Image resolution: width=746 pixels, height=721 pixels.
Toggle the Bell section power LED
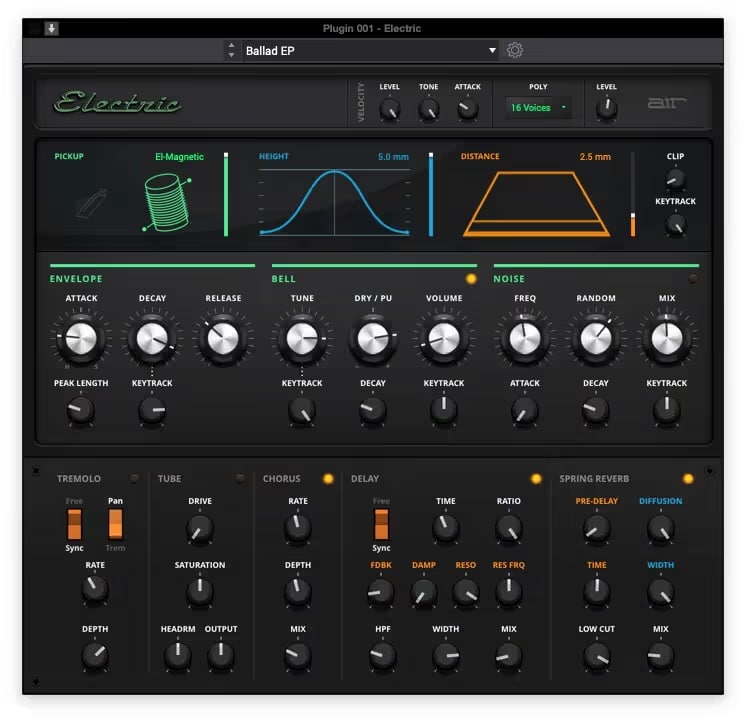[471, 279]
